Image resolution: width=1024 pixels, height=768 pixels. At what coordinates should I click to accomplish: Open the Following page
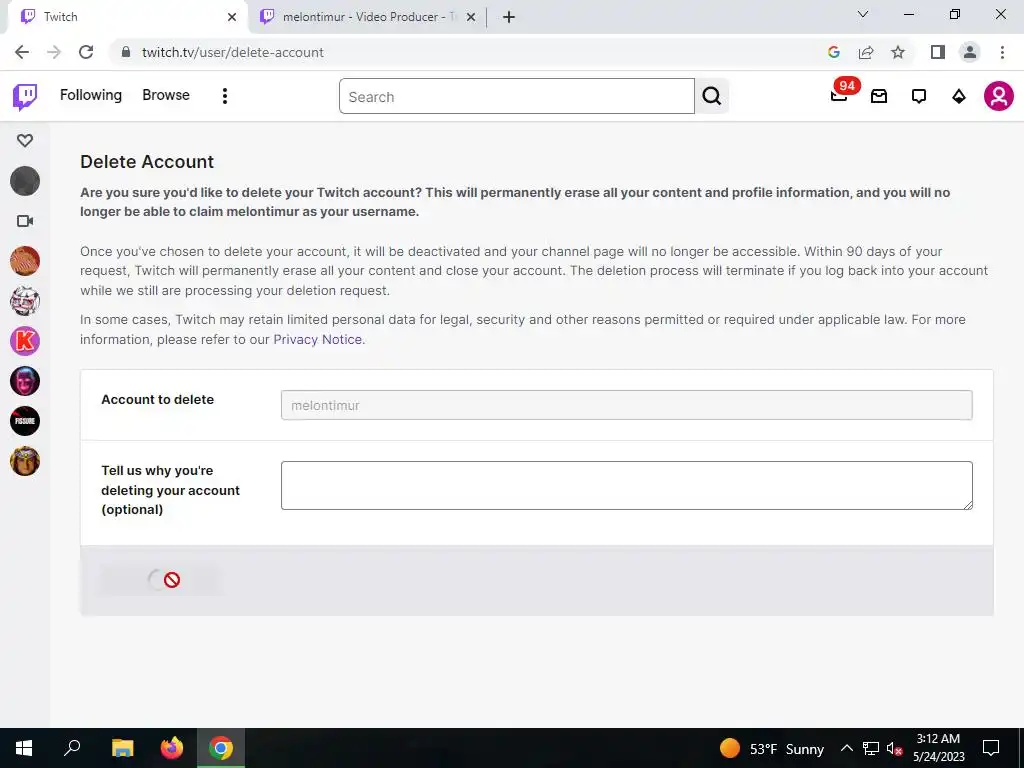tap(91, 95)
